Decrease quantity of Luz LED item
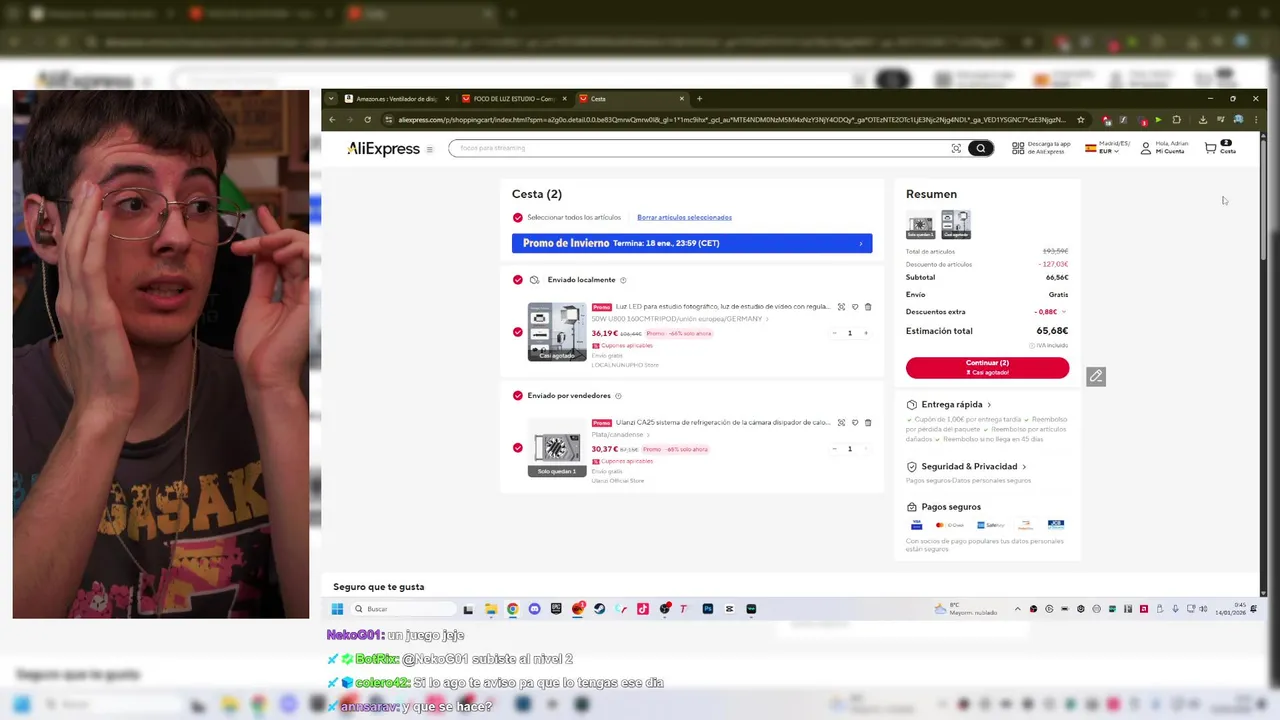 [x=834, y=333]
